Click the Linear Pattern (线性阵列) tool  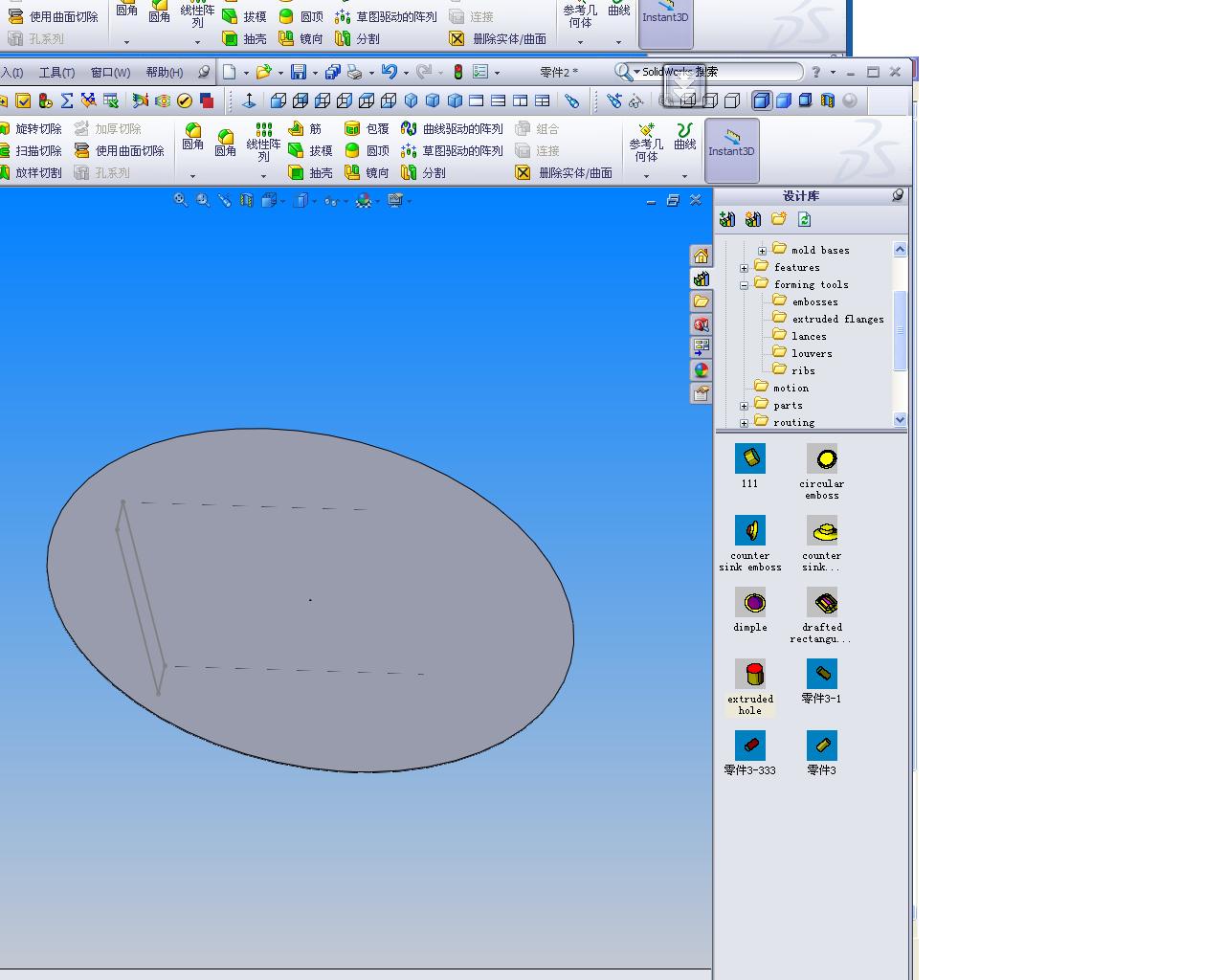pyautogui.click(x=263, y=142)
